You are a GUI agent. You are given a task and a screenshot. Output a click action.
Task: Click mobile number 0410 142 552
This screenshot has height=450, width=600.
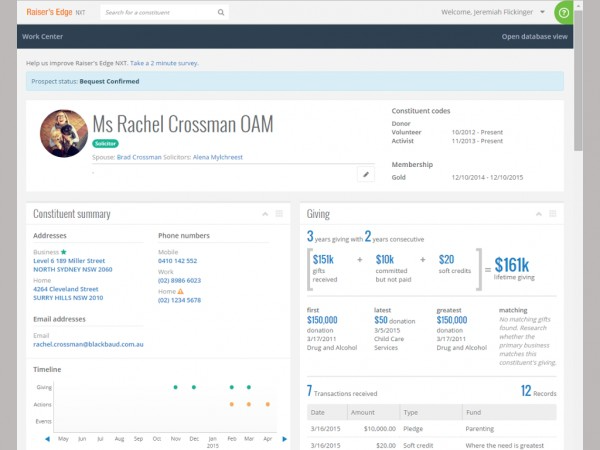pos(178,261)
